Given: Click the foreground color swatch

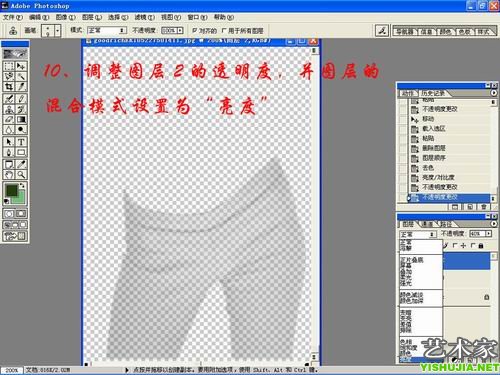Looking at the screenshot, I should point(12,190).
